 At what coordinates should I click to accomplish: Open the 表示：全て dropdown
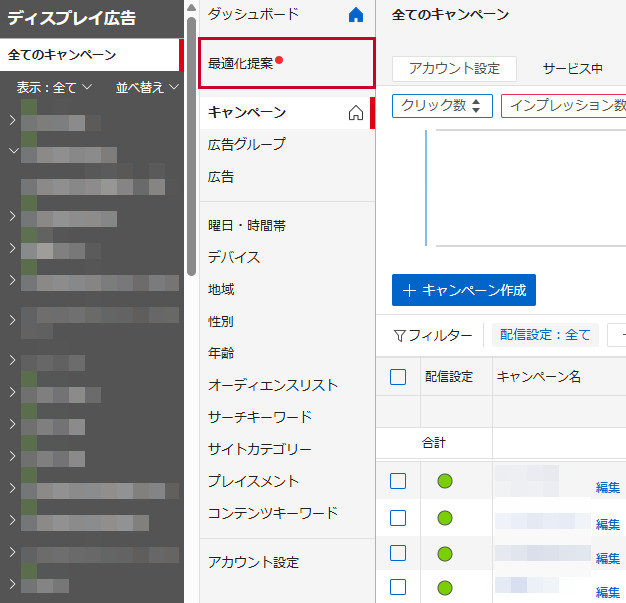(54, 88)
